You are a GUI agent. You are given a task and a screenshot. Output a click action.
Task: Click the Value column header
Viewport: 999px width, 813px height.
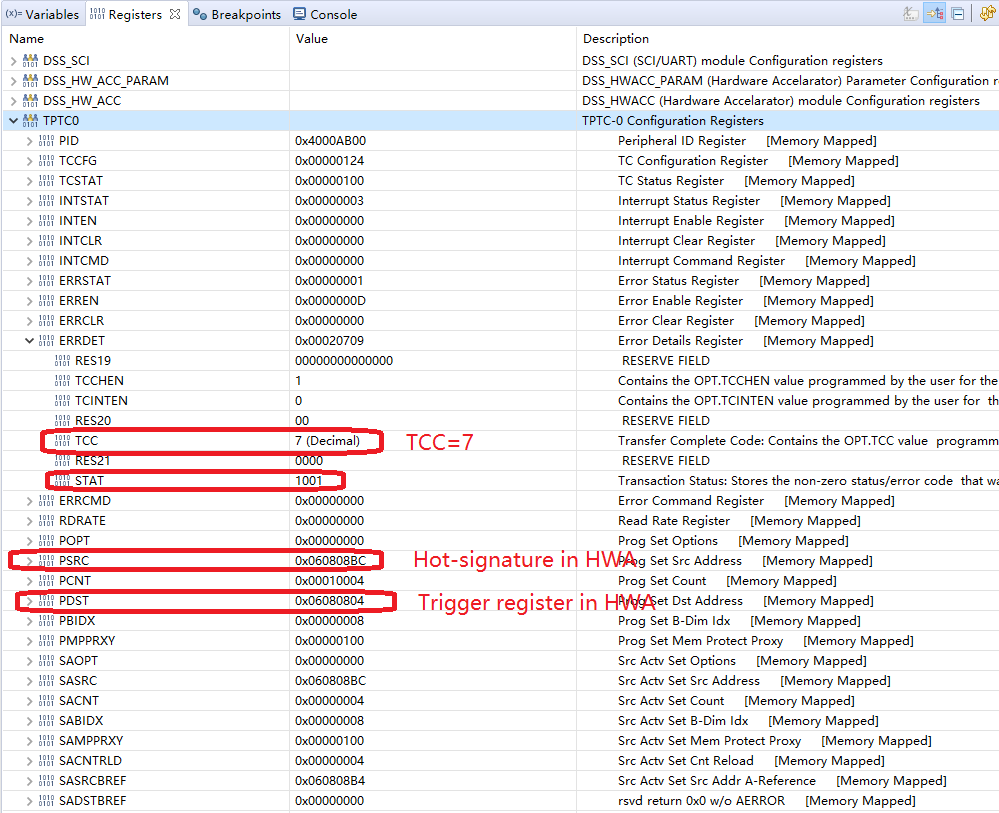pos(311,38)
